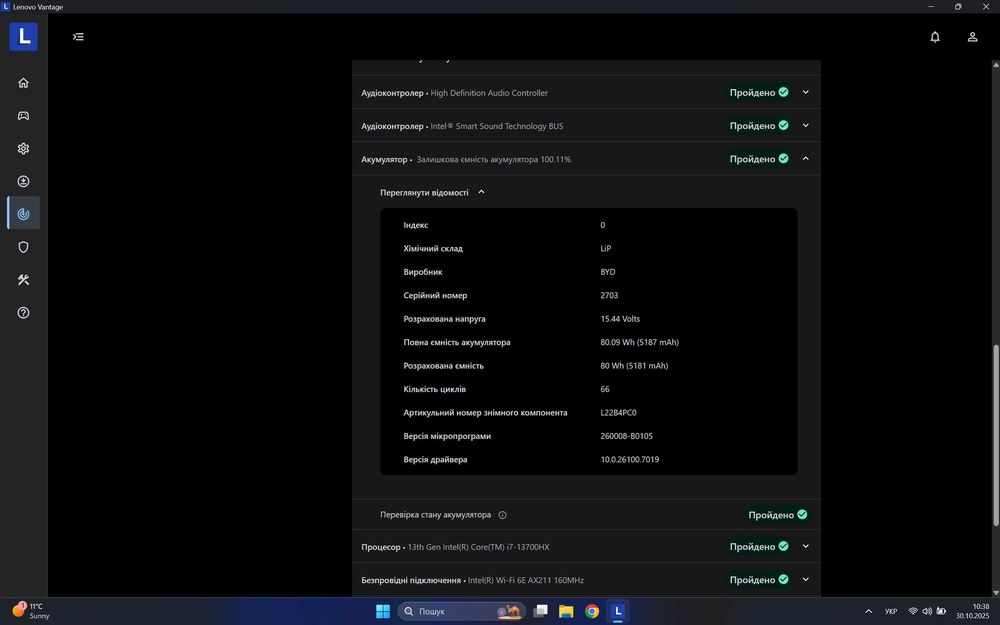Switch the УКР keyboard language indicator

[x=891, y=612]
